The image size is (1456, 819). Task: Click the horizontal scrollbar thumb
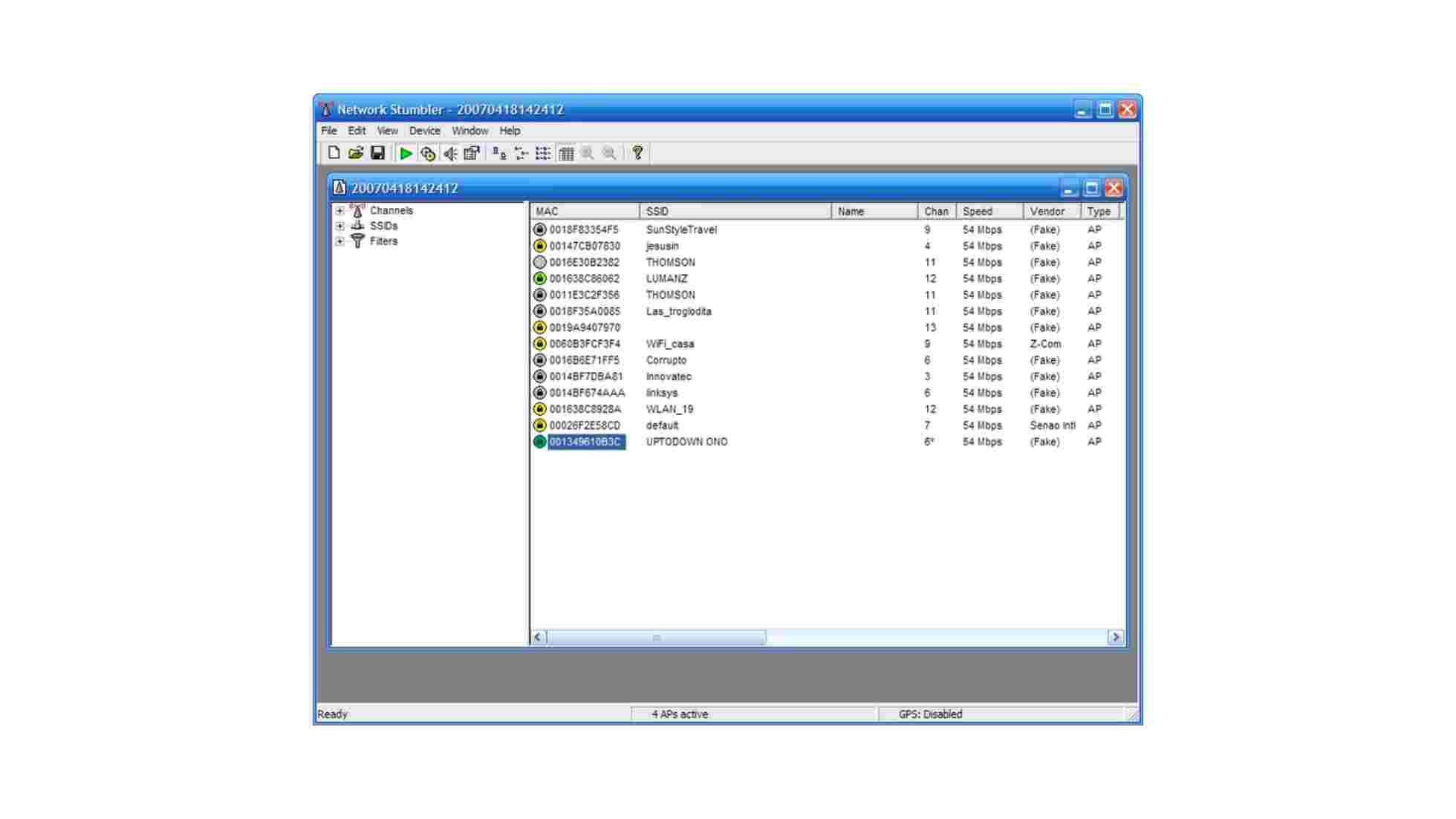pos(657,637)
